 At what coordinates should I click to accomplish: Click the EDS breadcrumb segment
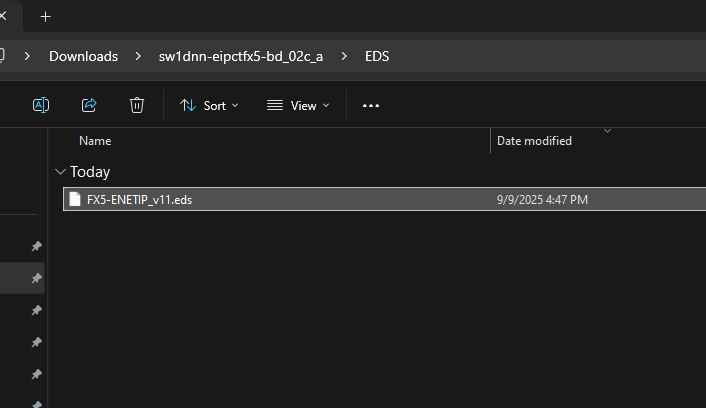pyautogui.click(x=377, y=56)
